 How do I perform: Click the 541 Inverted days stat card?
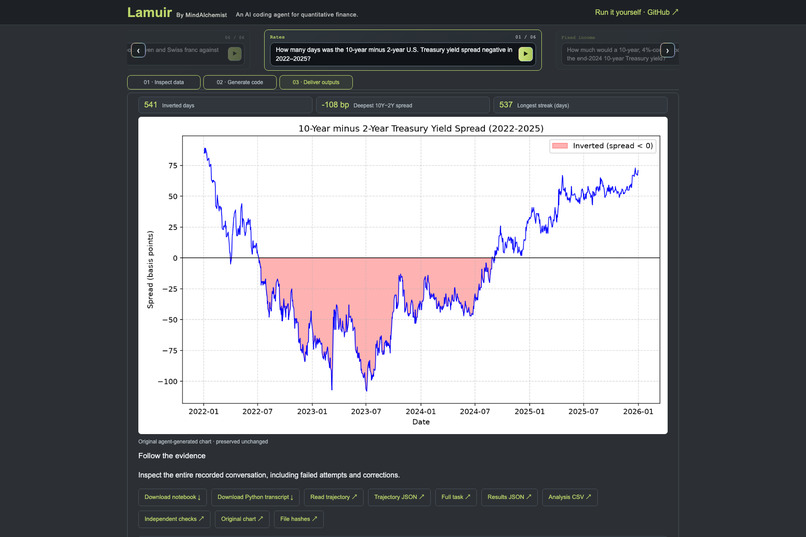(x=225, y=105)
